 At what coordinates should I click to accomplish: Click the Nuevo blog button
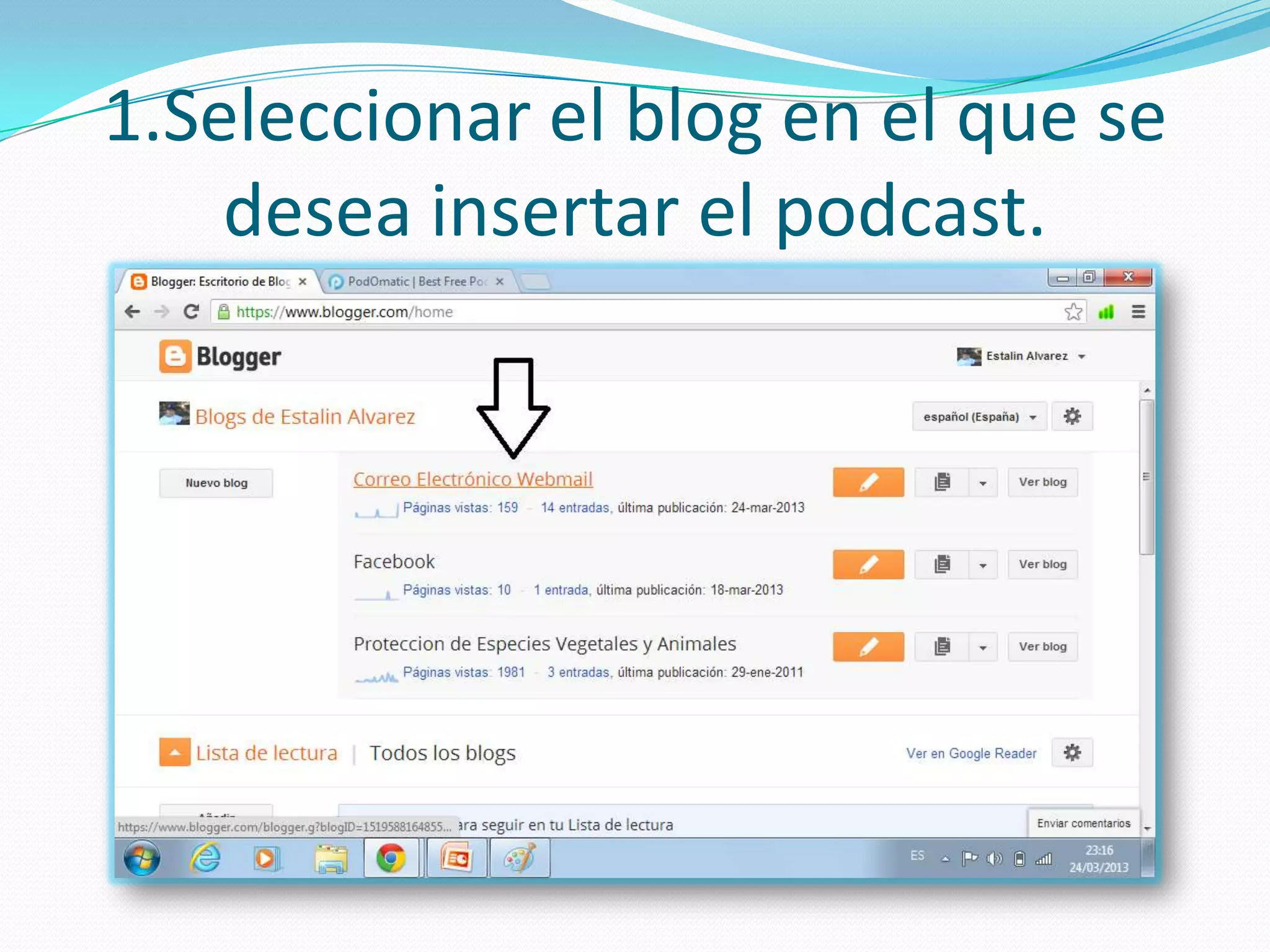click(216, 483)
